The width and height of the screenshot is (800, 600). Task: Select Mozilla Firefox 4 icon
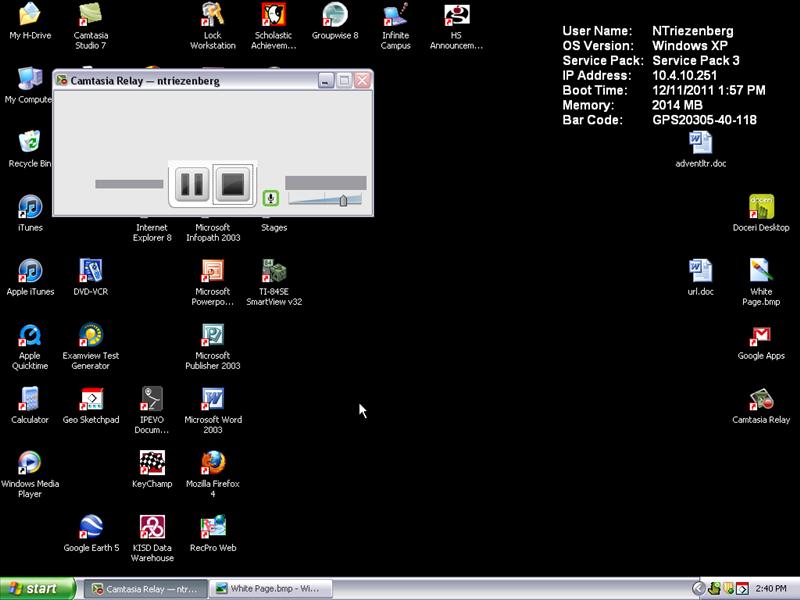[213, 463]
